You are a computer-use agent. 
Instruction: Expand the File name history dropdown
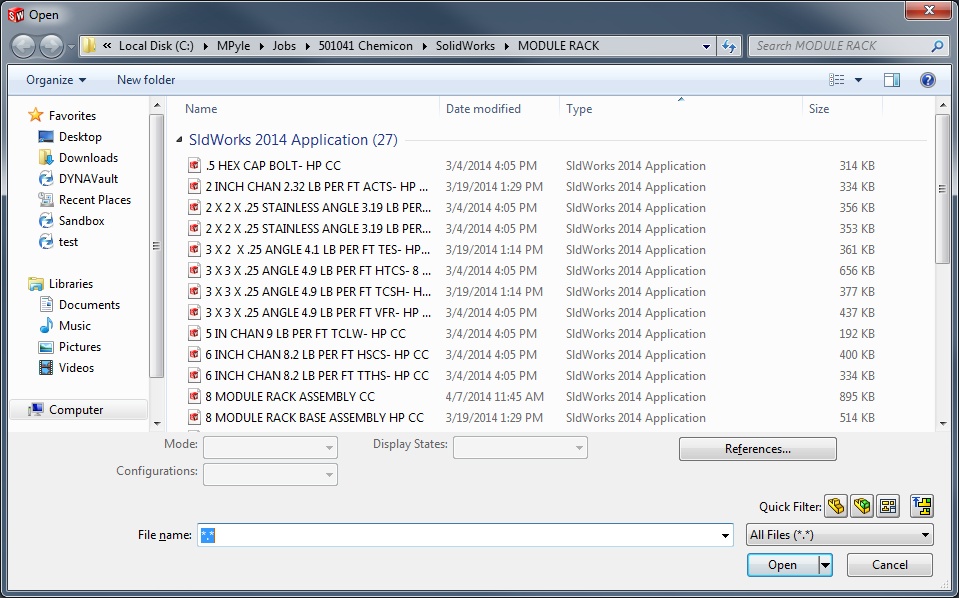725,536
